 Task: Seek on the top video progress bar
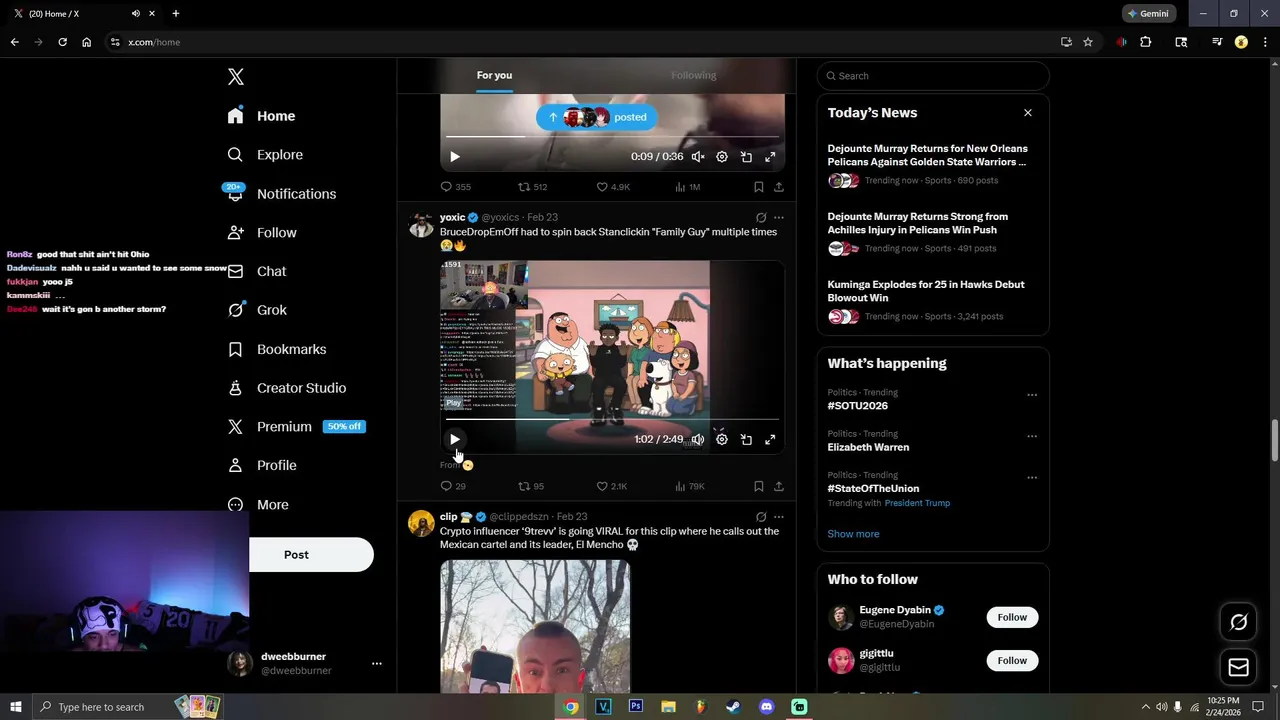612,137
